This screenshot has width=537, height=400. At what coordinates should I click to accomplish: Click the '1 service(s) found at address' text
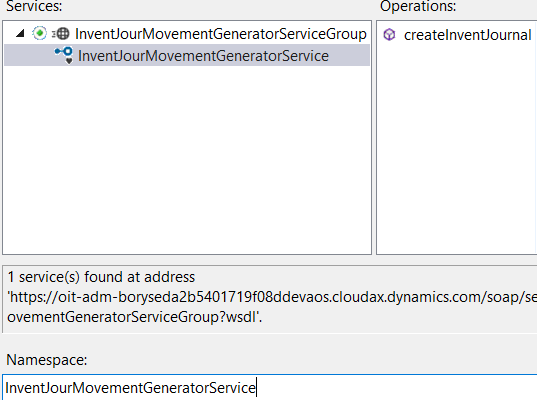[x=101, y=277]
